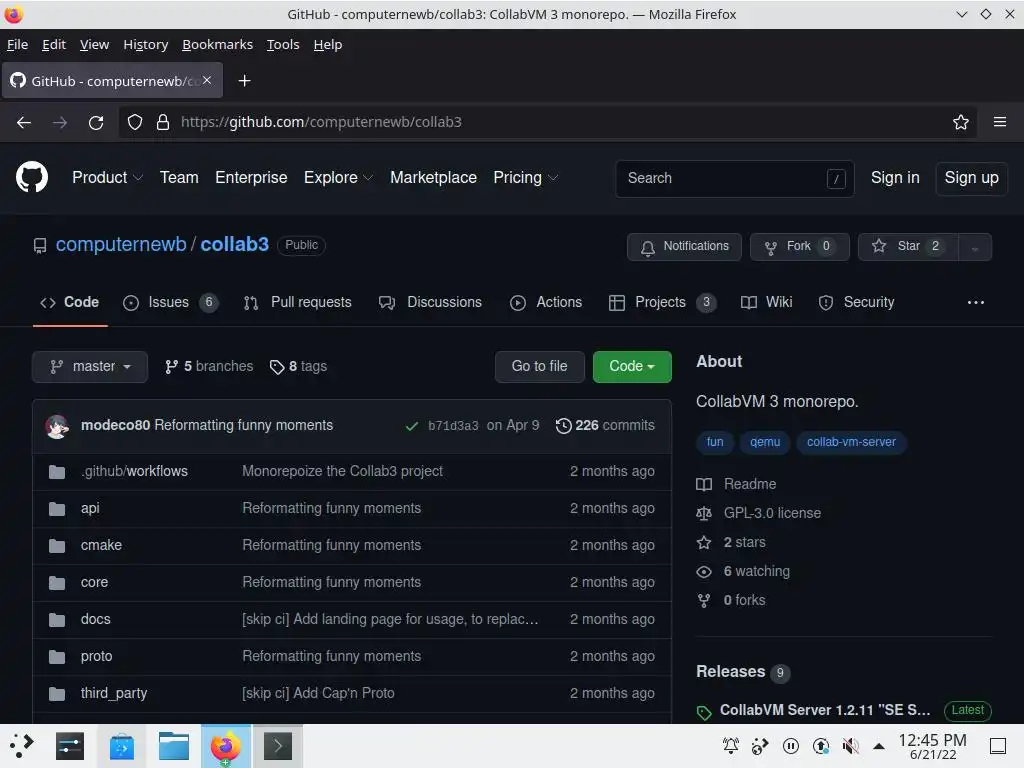Viewport: 1024px width, 768px height.
Task: Open the Security tab
Action: point(856,302)
